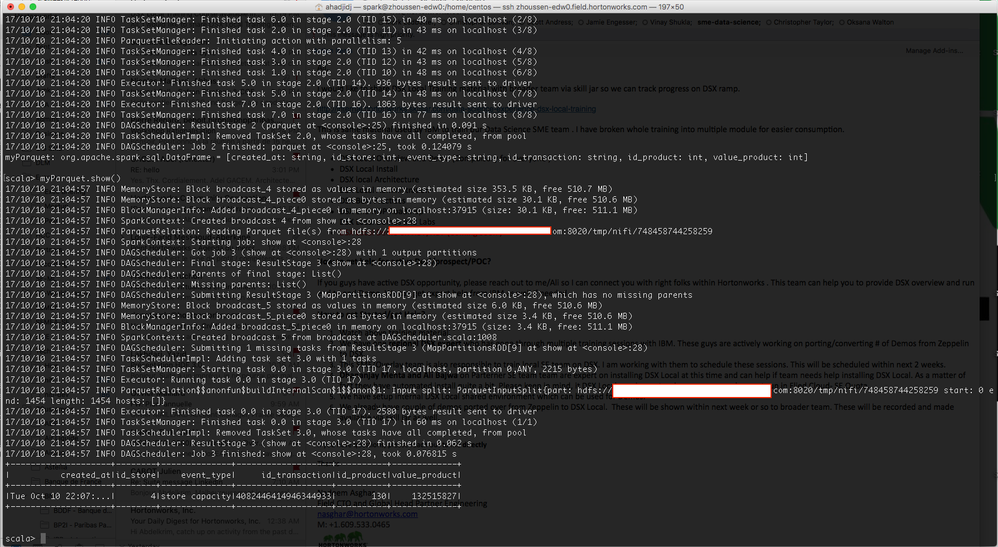Viewport: 998px width, 547px height.
Task: Click the 'Removed TaskSet 3.0' log line
Action: (x=265, y=432)
